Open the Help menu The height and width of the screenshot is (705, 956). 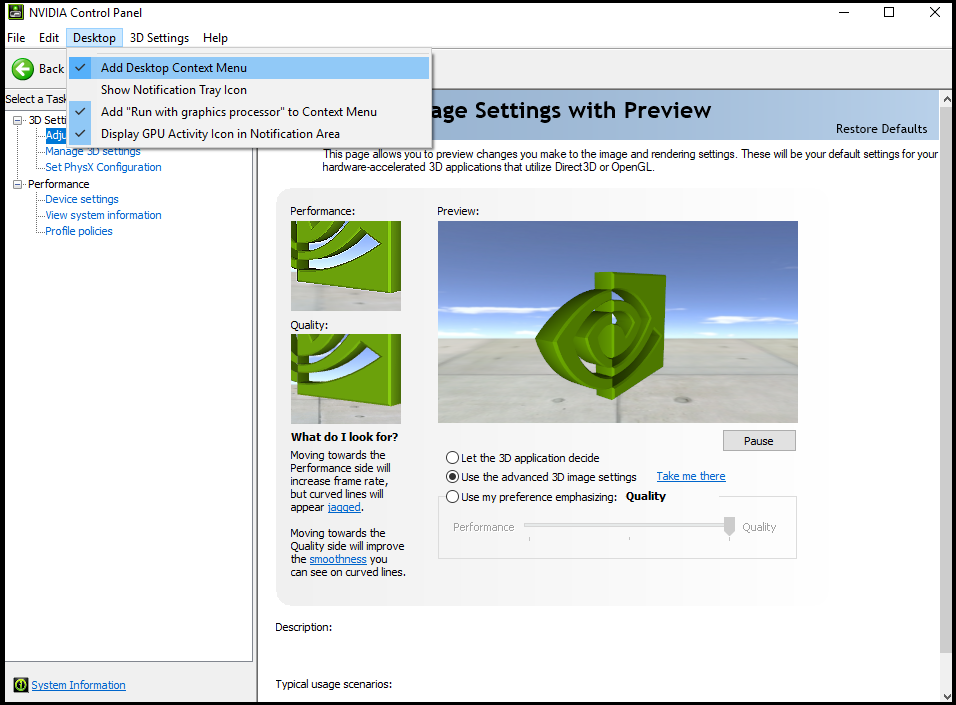(215, 38)
